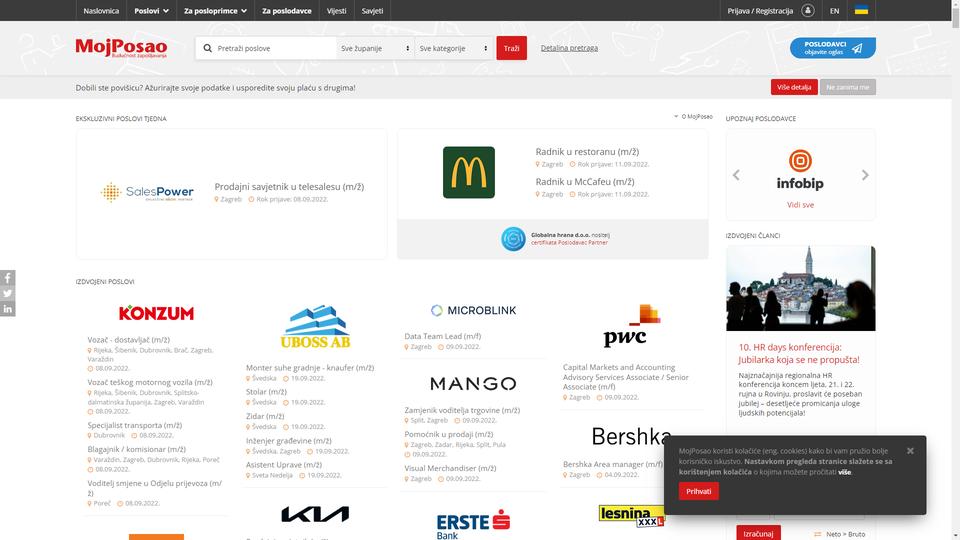The width and height of the screenshot is (960, 540).
Task: Click the Izračunaj button
Action: (x=758, y=533)
